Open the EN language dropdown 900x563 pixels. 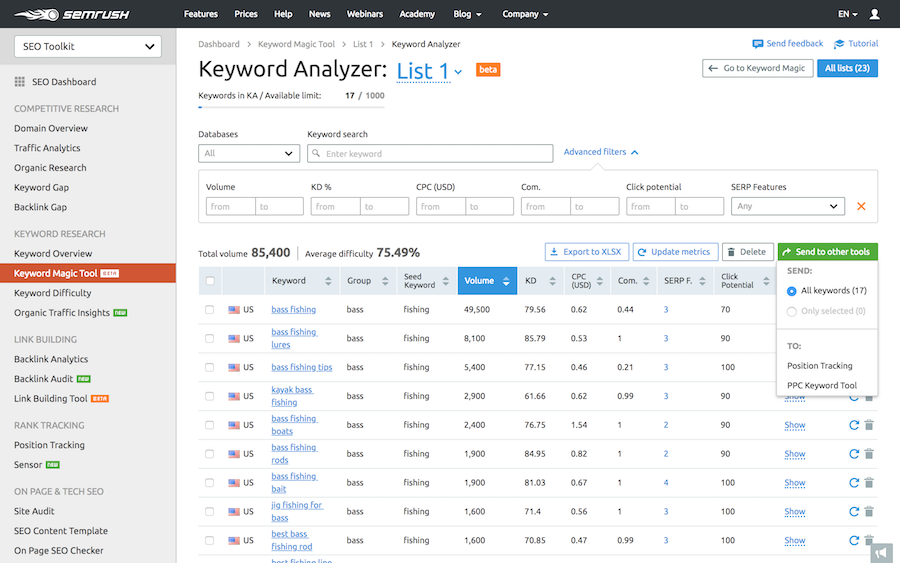click(x=848, y=14)
